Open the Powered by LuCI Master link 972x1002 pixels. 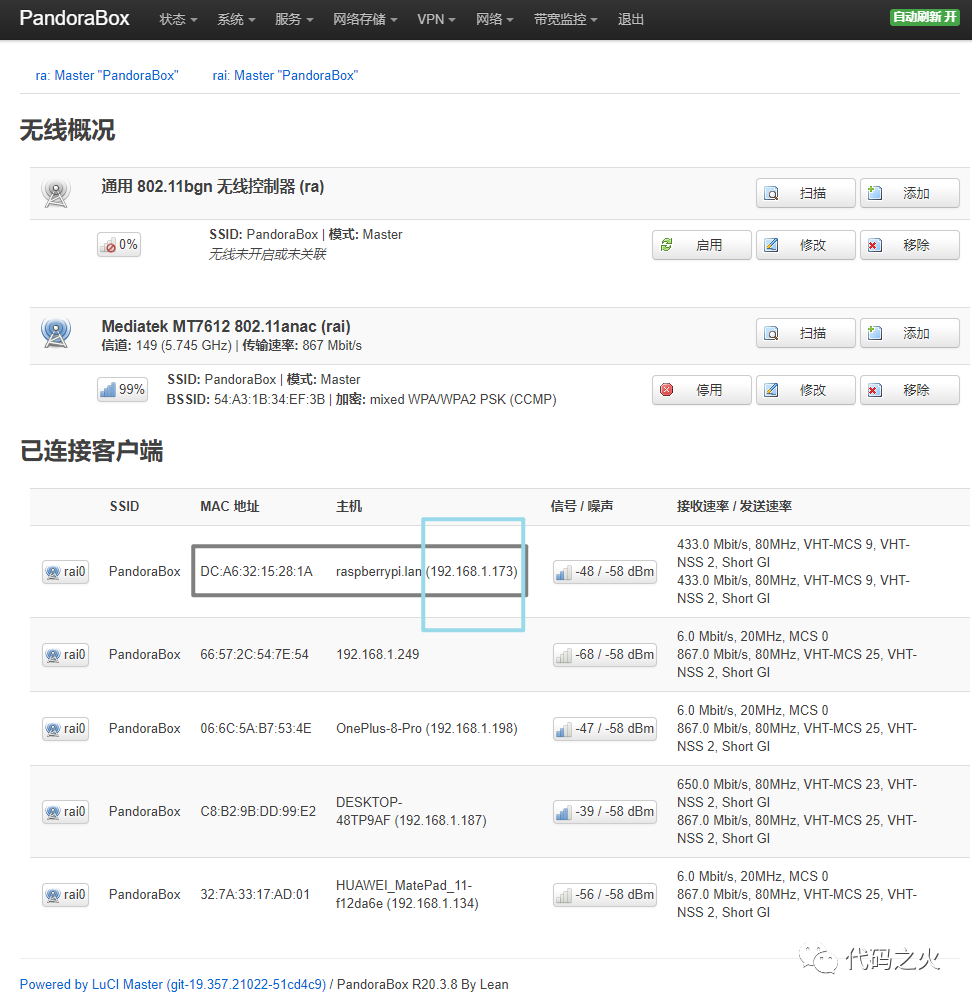coord(173,985)
